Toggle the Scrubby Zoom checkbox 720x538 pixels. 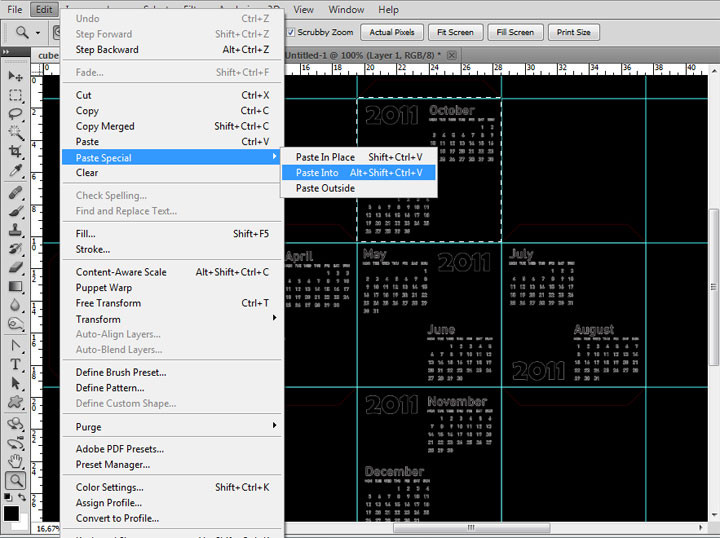pyautogui.click(x=292, y=32)
